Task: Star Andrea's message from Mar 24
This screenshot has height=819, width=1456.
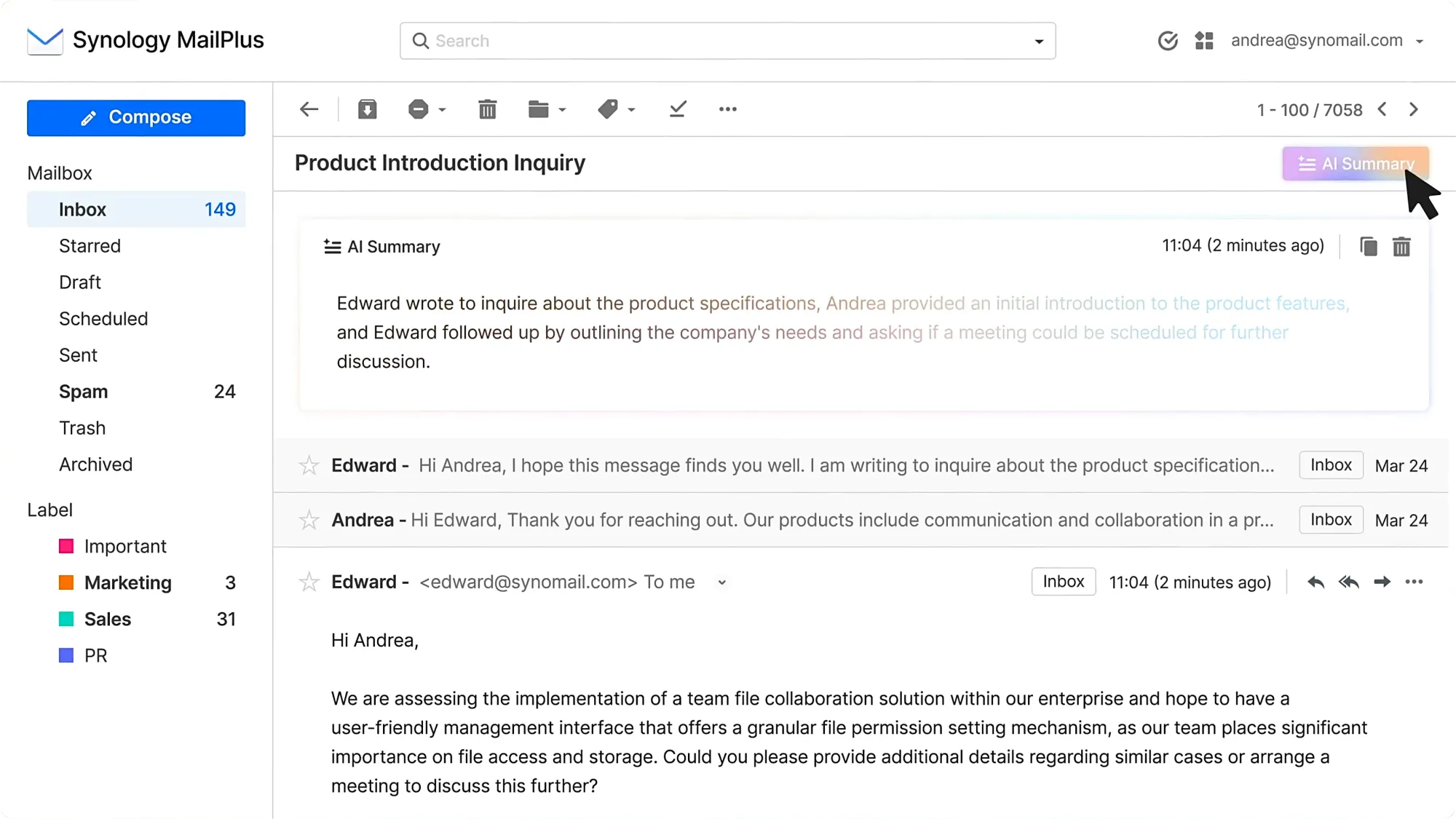Action: 309,520
